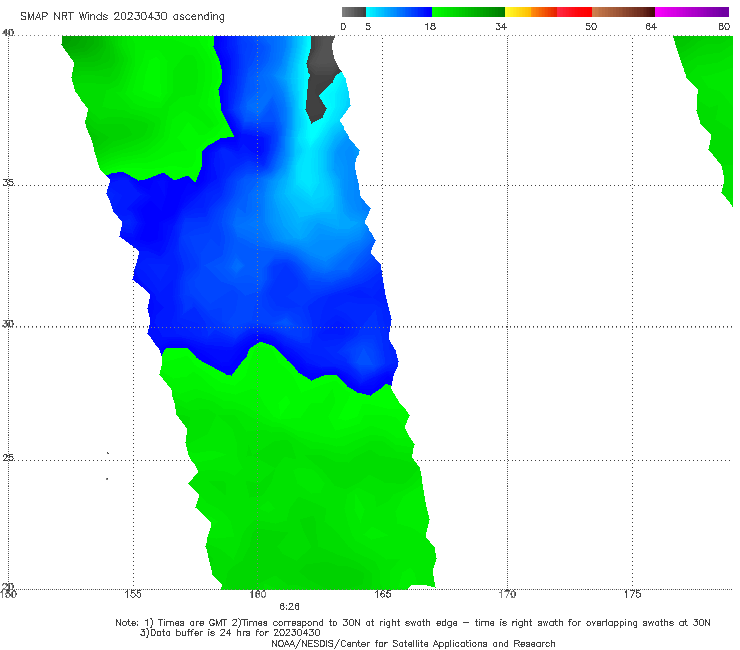Click the color bar label '80'
This screenshot has width=740, height=650.
click(724, 26)
